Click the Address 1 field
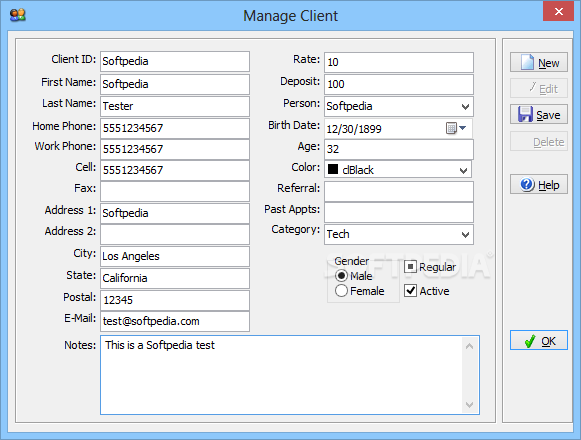Image resolution: width=581 pixels, height=440 pixels. coord(175,213)
